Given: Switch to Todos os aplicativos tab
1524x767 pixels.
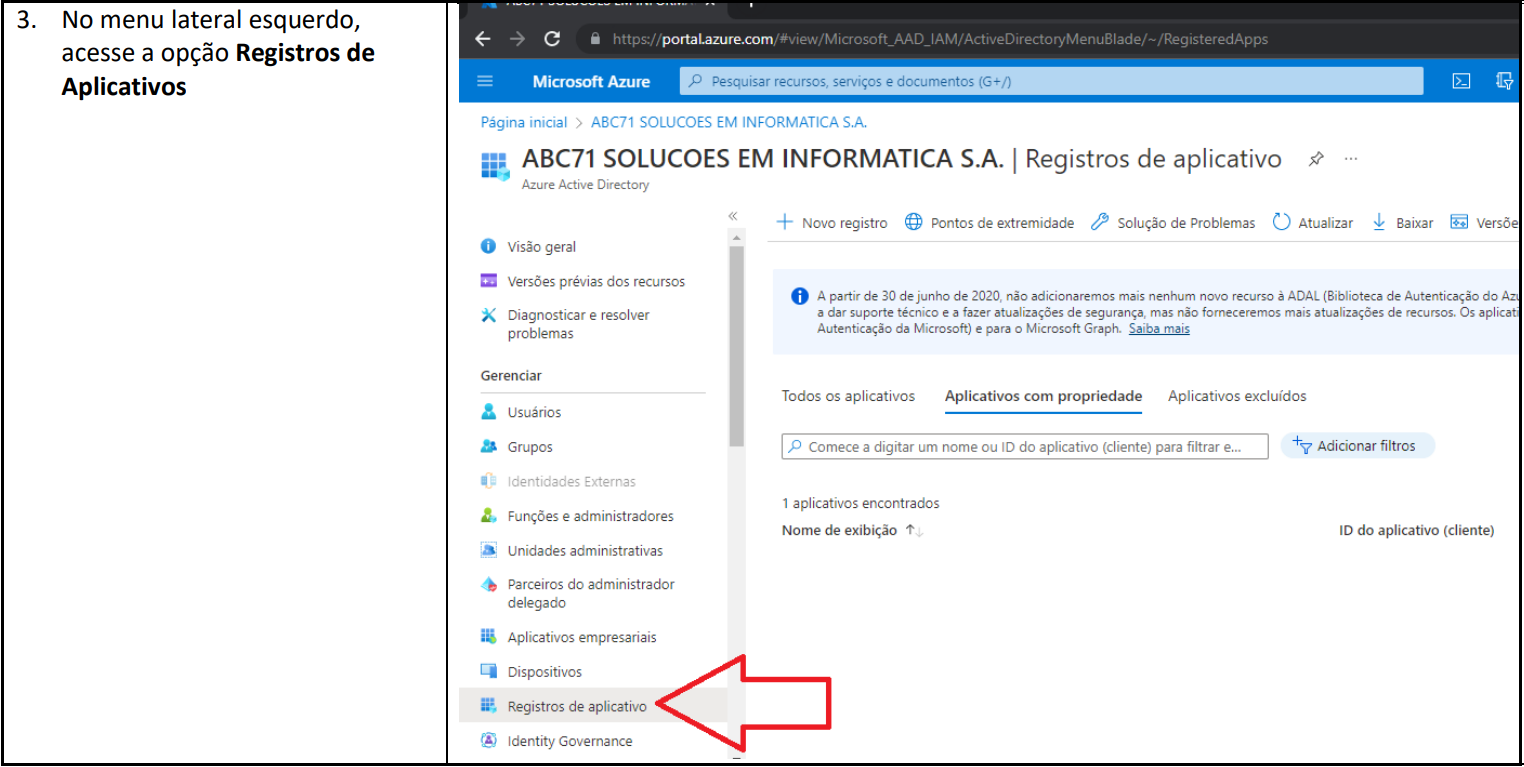Looking at the screenshot, I should point(848,396).
